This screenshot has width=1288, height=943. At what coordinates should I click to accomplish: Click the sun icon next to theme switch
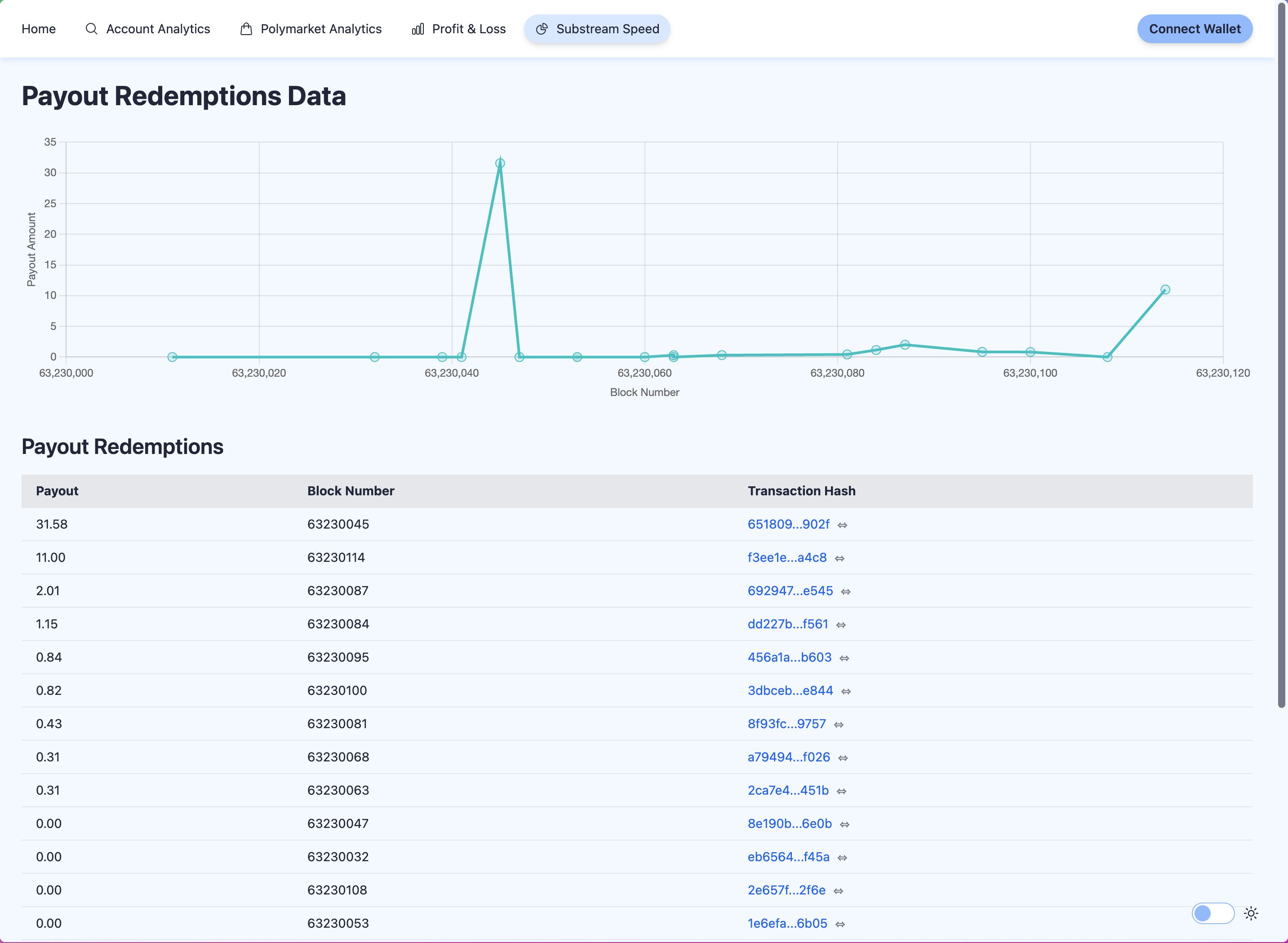[1251, 913]
